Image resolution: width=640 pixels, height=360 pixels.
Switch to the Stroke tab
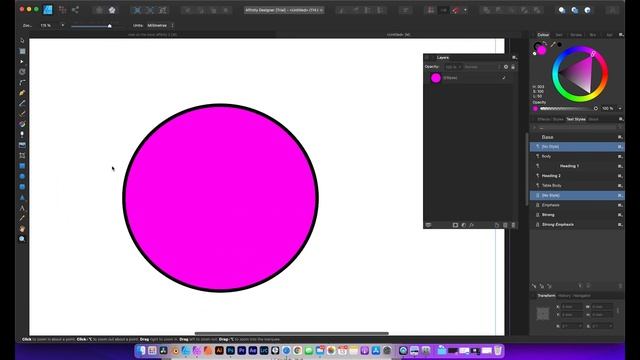[x=576, y=35]
